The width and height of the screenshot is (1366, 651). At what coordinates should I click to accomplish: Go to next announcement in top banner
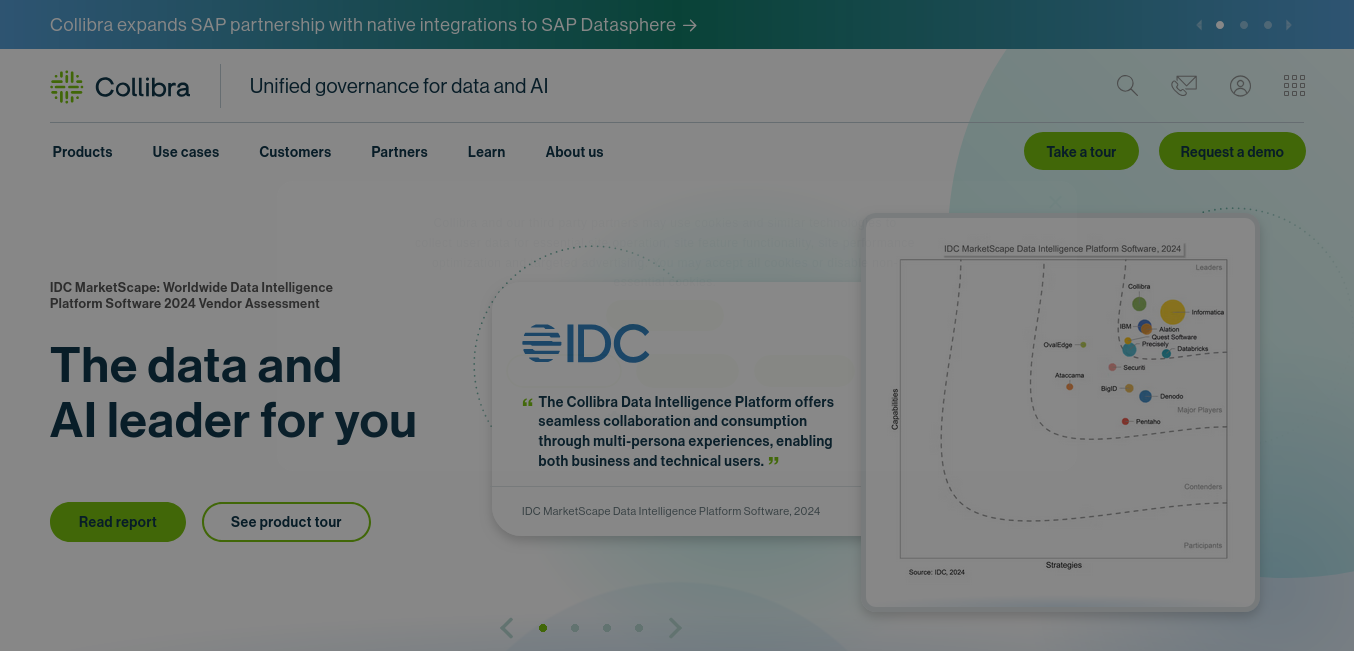coord(1289,25)
